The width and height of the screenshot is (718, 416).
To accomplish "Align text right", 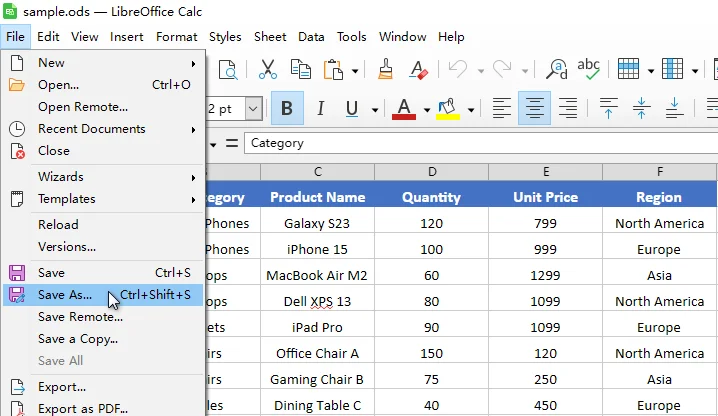I will [568, 109].
